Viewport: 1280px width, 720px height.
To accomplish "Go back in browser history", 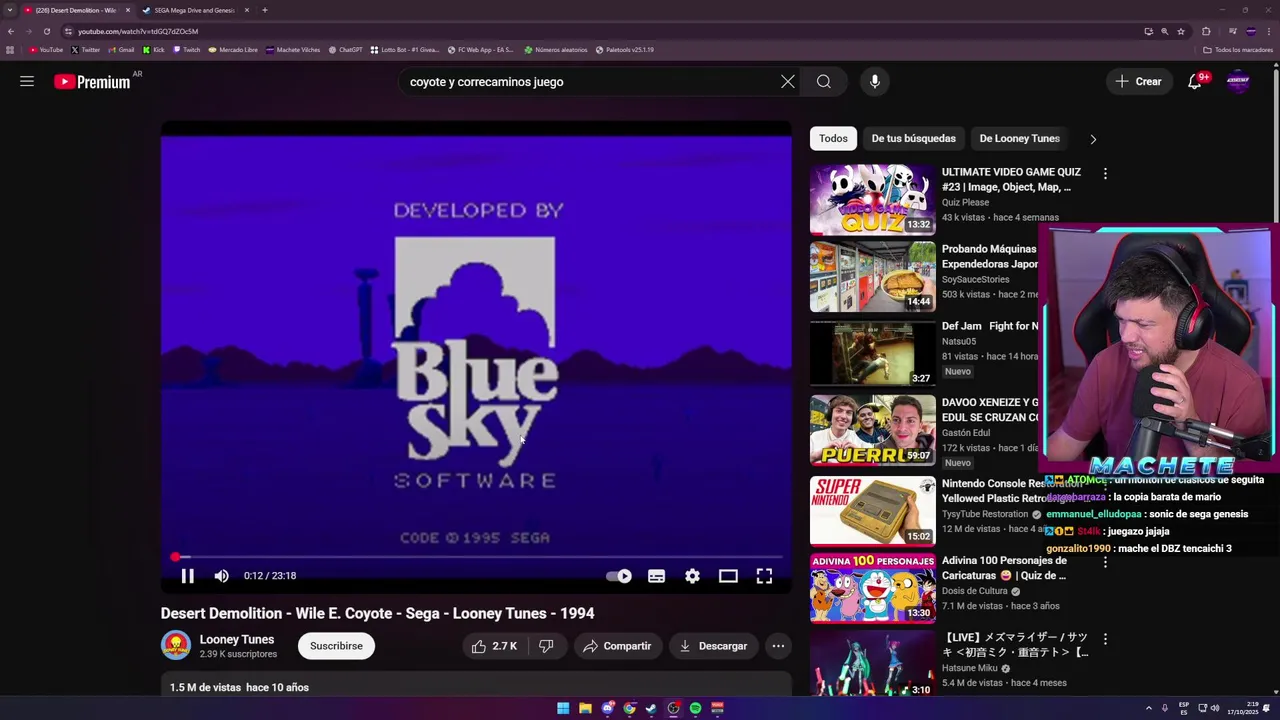I will click(10, 31).
